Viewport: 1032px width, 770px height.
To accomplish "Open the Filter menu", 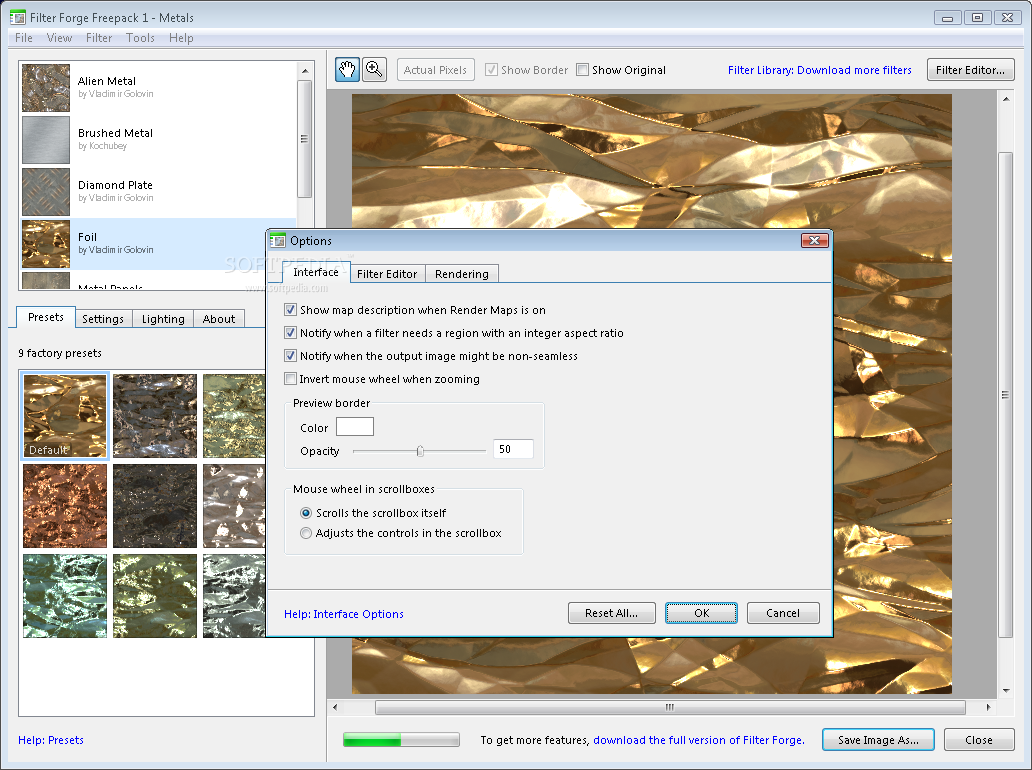I will (x=99, y=38).
